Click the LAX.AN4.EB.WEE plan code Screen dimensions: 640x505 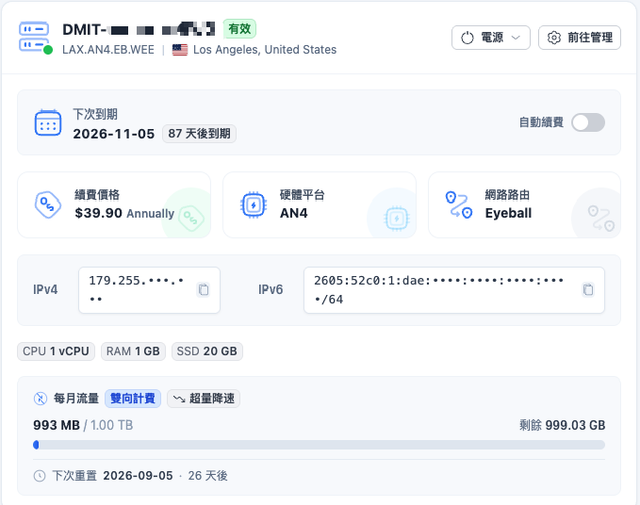coord(108,50)
